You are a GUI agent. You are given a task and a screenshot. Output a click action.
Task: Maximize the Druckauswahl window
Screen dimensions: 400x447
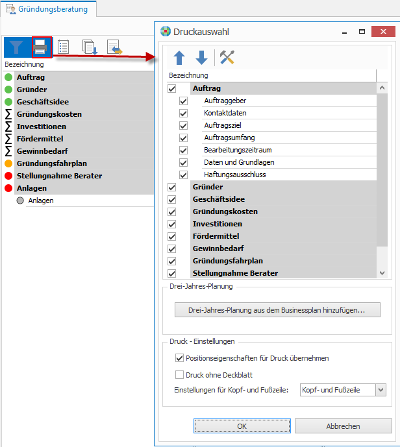click(x=362, y=32)
